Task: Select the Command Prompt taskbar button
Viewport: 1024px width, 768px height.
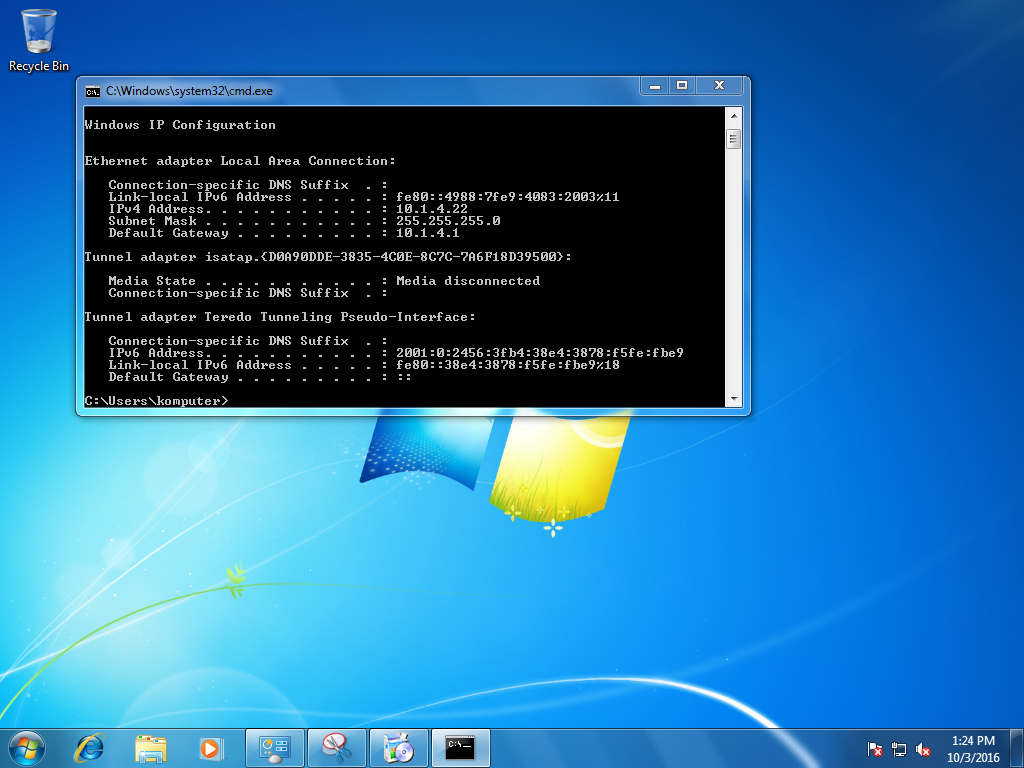Action: (461, 748)
